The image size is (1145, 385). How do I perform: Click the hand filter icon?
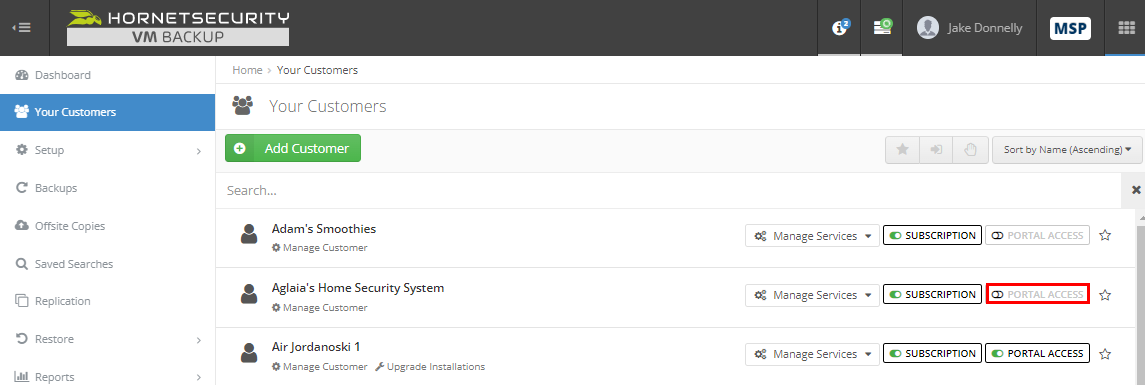tap(970, 149)
